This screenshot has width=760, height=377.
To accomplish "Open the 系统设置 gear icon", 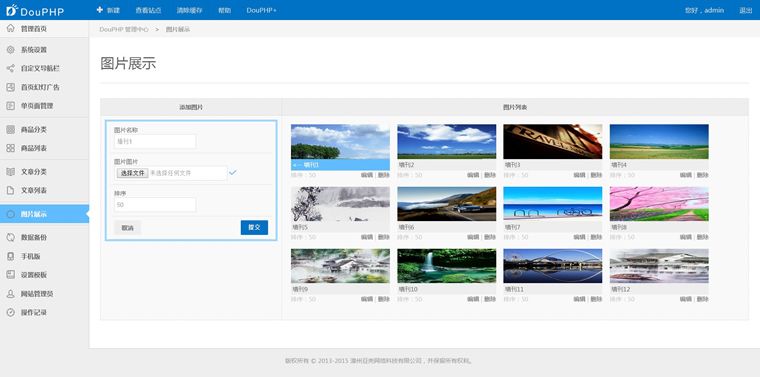I will click(10, 49).
